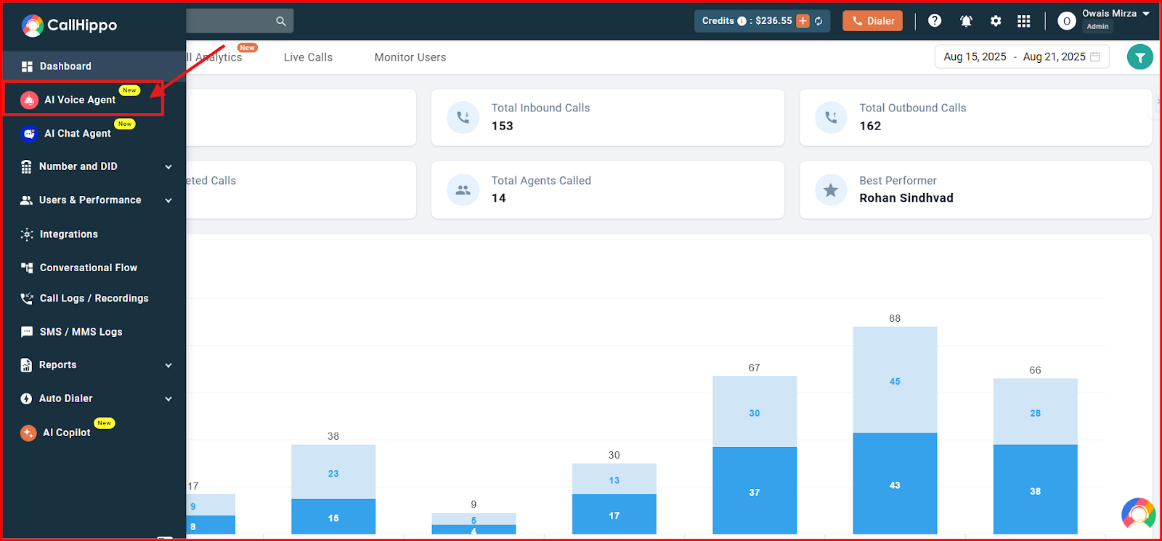Image resolution: width=1162 pixels, height=541 pixels.
Task: Click the Credits amount $236.55
Action: click(x=774, y=21)
